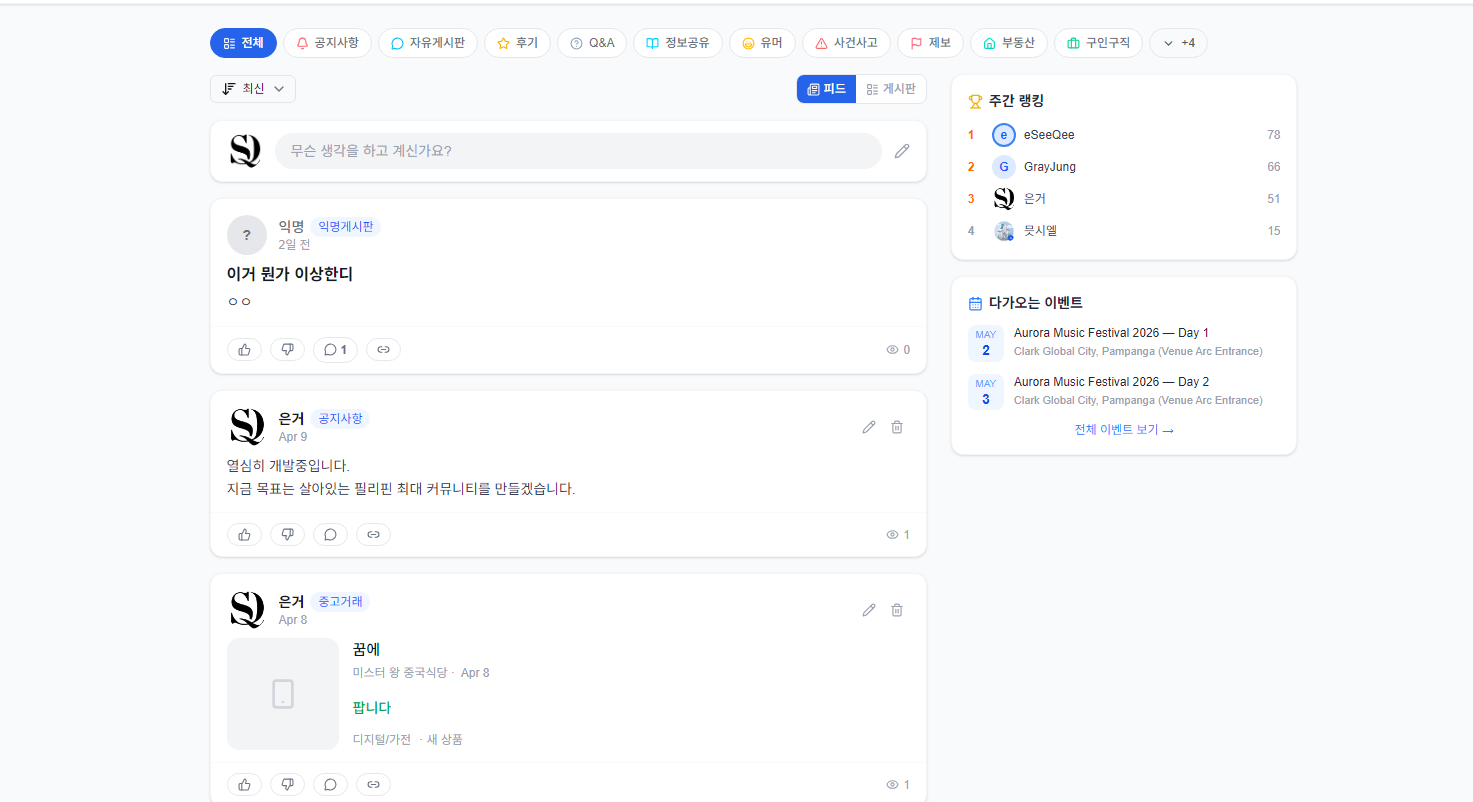
Task: Open comments on the anonymous post
Action: click(335, 350)
